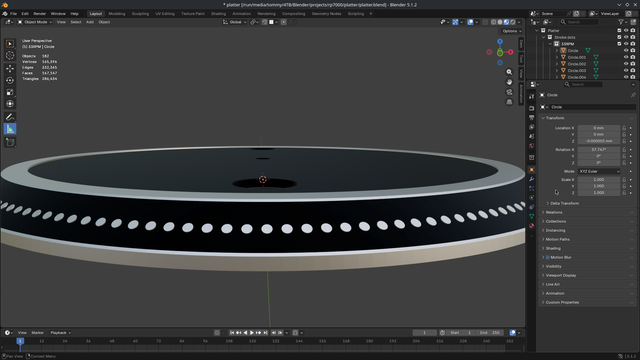Switch to the Shading workspace tab
Screen dimensions: 640x360
click(x=218, y=13)
